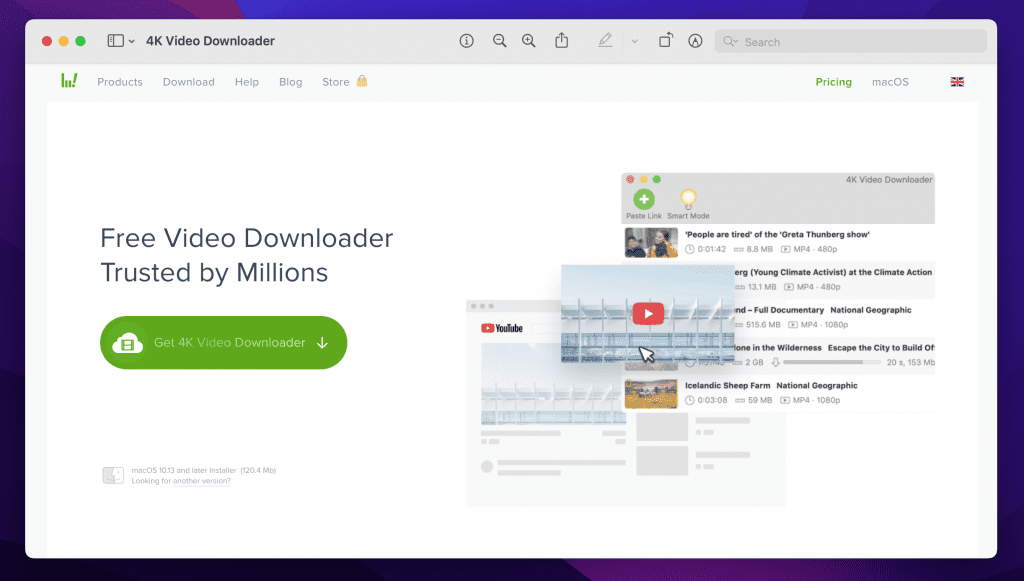Click the 'MP4 · 480p' label for 13.1 MB video
The height and width of the screenshot is (581, 1024).
pos(812,287)
